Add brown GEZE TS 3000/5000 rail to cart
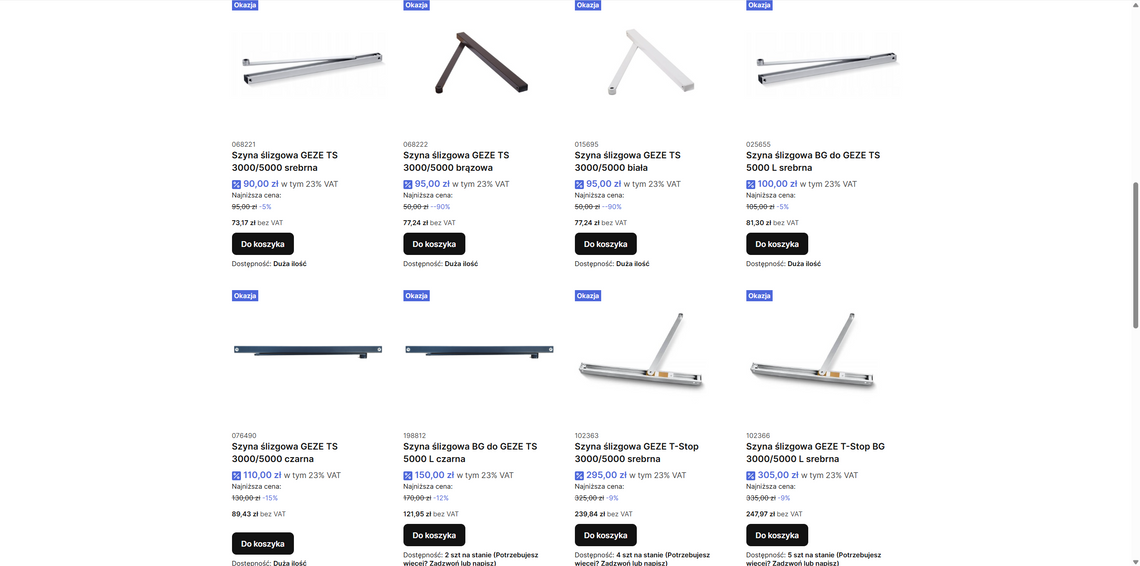1140x566 pixels. coord(434,244)
